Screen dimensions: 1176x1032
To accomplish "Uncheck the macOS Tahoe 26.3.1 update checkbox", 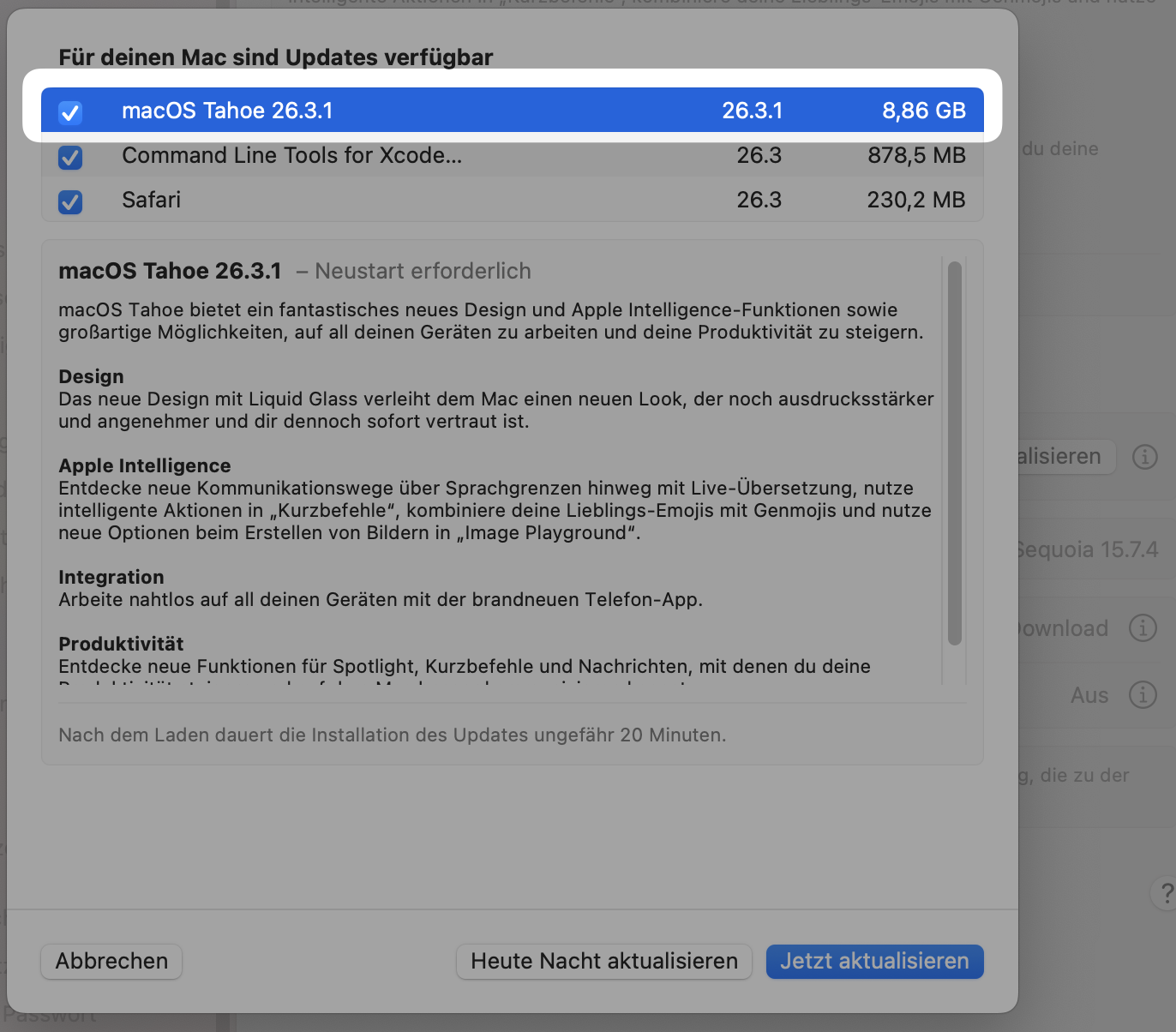I will pos(70,111).
